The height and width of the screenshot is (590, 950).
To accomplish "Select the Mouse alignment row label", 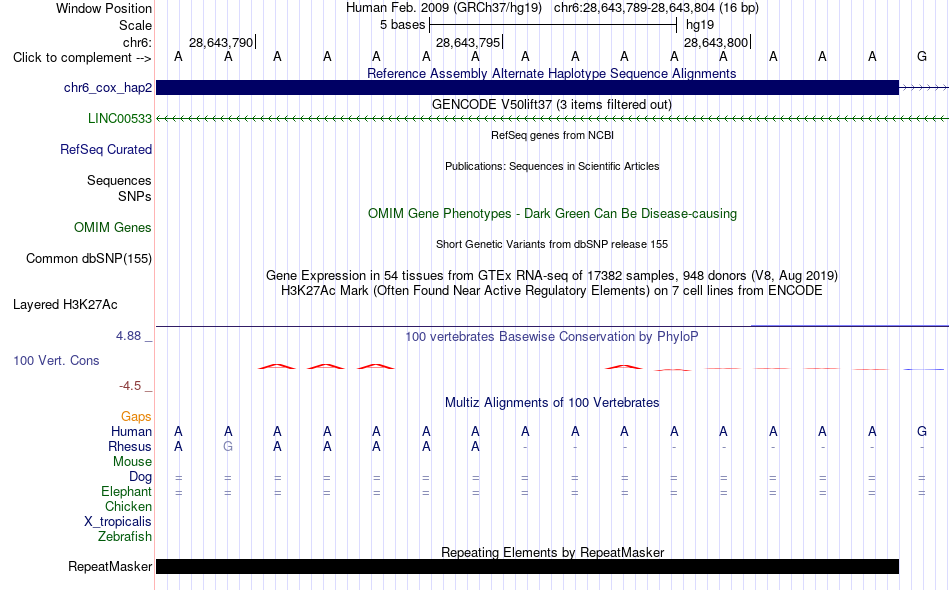I will [132, 462].
